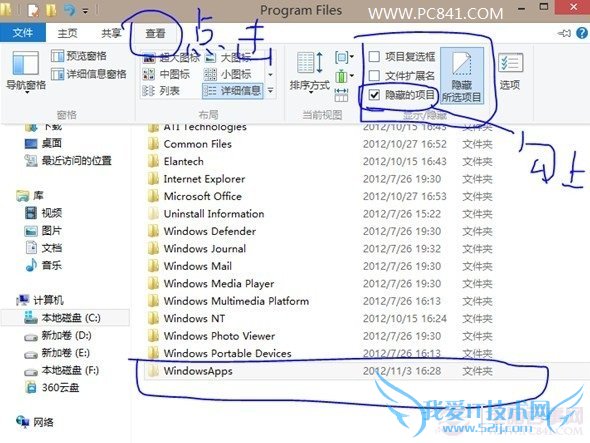Select 小图标 small icons layout
Screen dimensions: 590x443
point(227,74)
